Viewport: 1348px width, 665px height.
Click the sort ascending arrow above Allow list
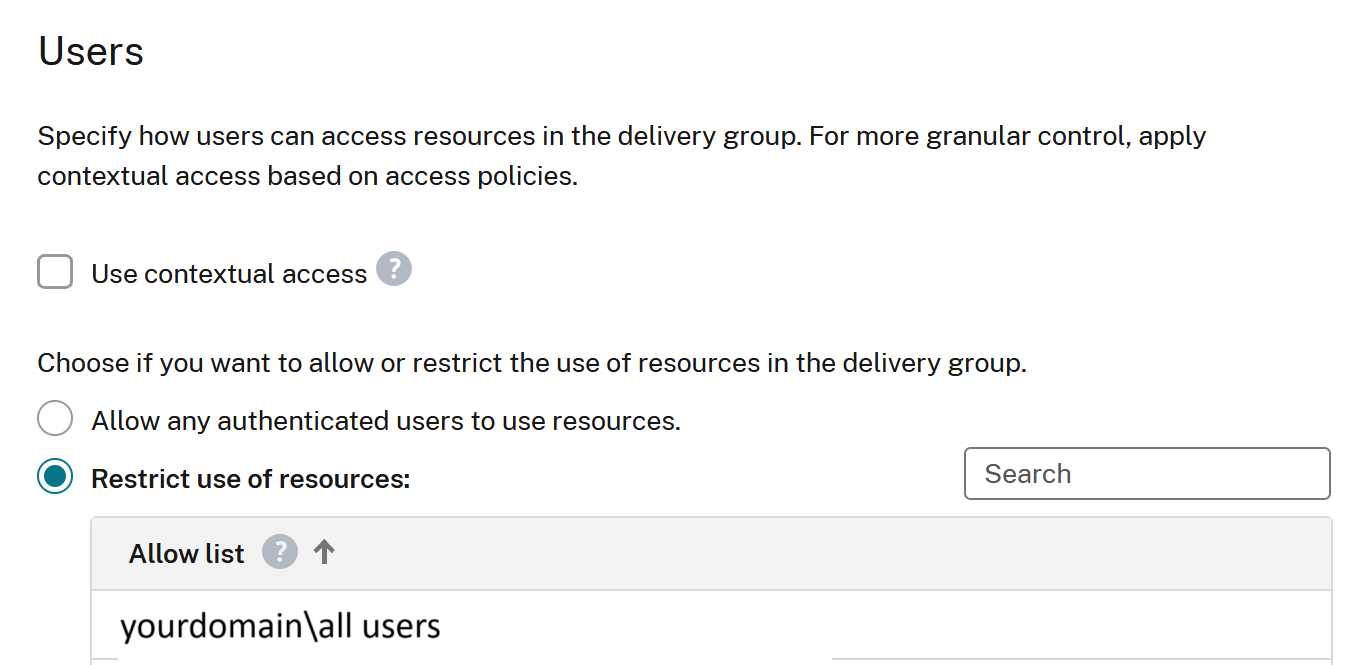click(324, 551)
